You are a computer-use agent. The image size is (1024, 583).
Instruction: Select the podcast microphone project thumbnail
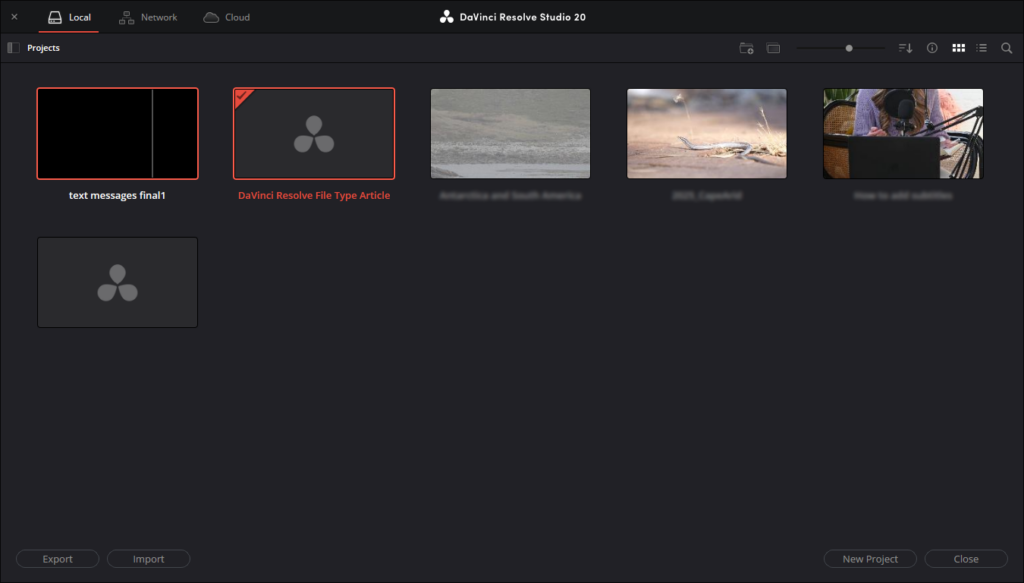[x=903, y=133]
